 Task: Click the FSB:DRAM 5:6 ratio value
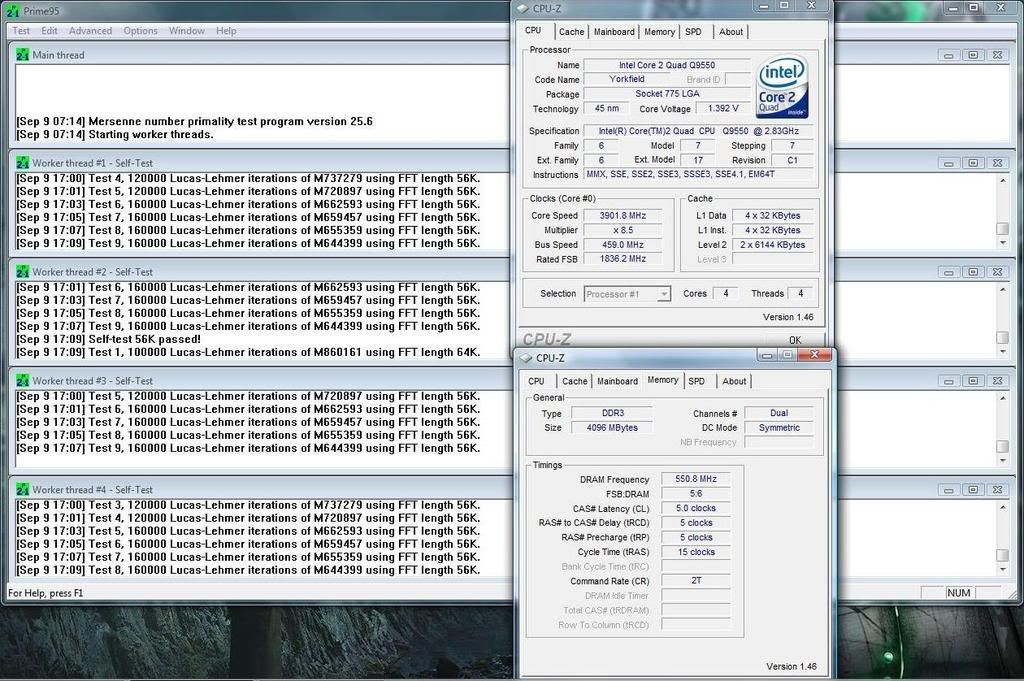(x=696, y=494)
